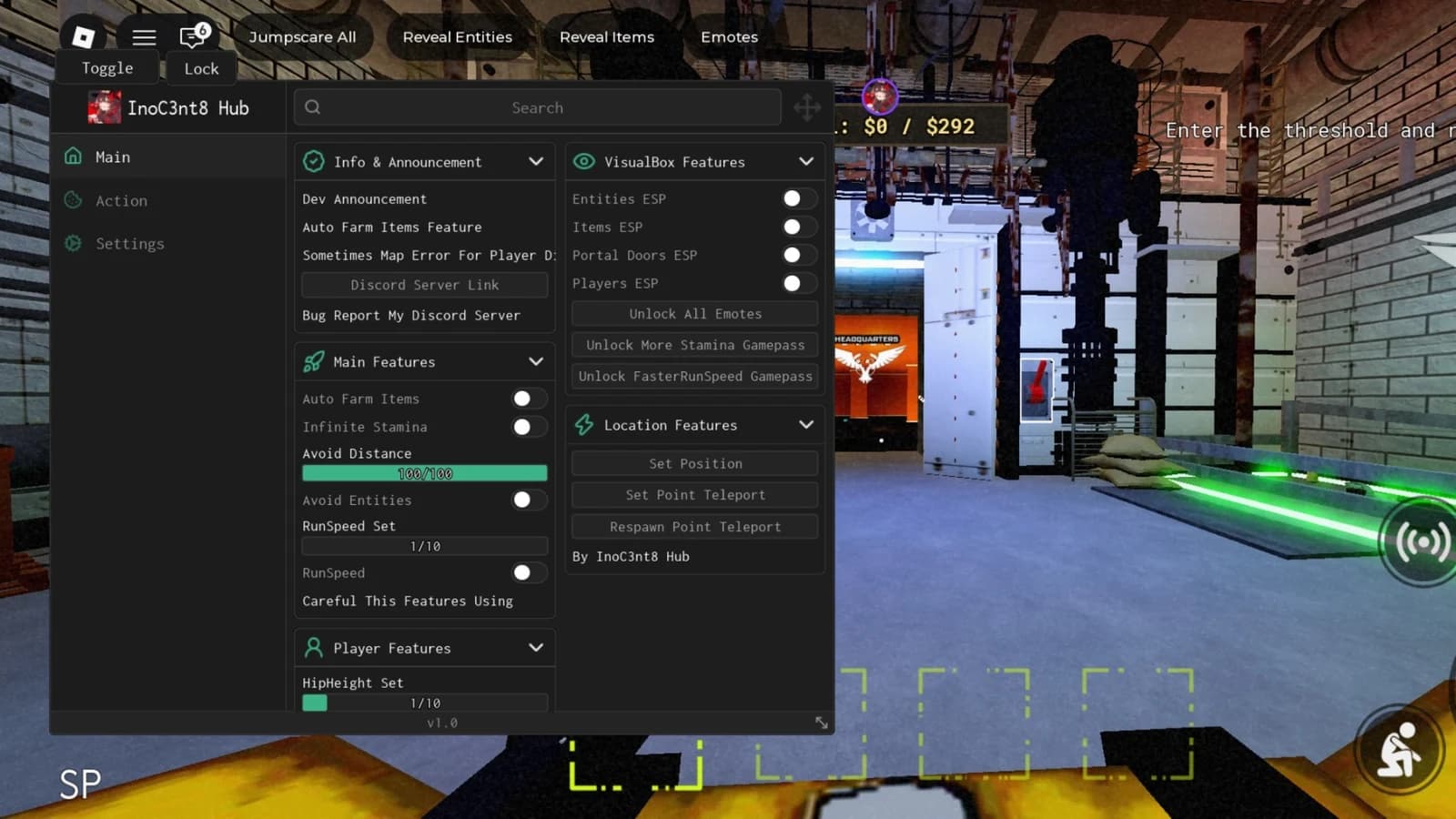Image resolution: width=1456 pixels, height=819 pixels.
Task: Collapse Location Features section chevron
Action: pos(806,424)
